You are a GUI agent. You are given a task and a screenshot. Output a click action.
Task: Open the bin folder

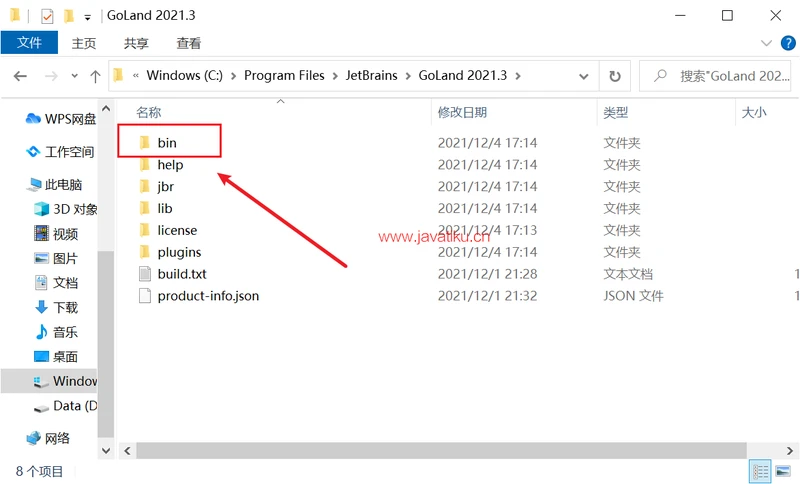tap(166, 143)
